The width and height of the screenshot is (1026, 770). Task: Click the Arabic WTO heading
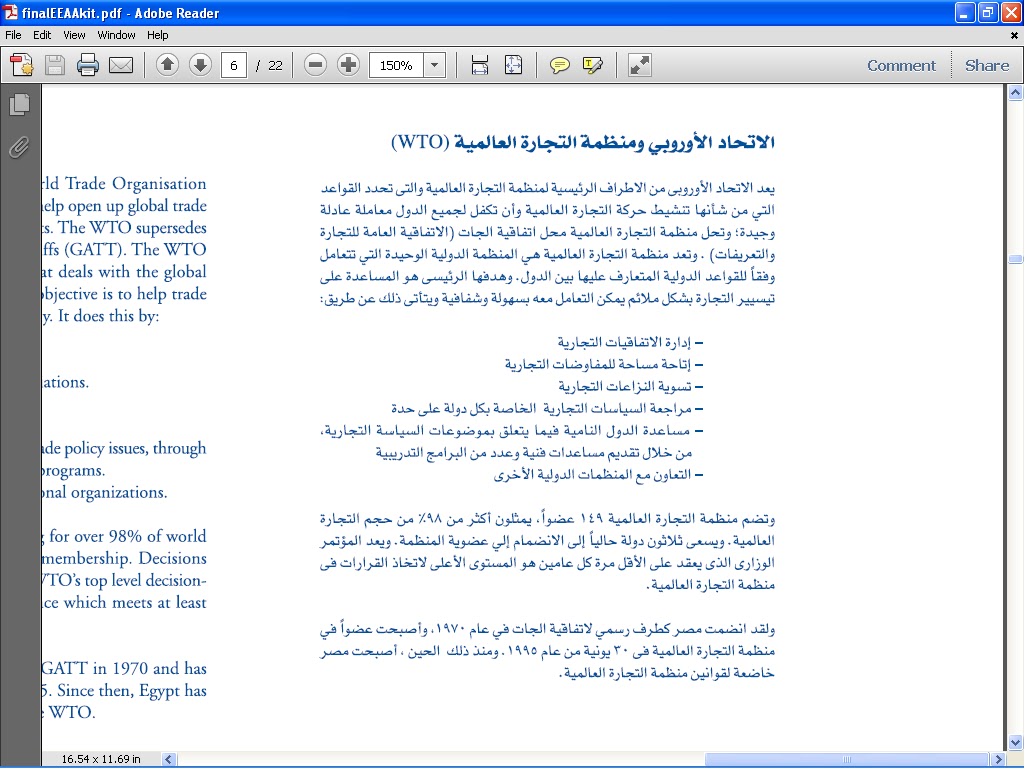[x=583, y=142]
